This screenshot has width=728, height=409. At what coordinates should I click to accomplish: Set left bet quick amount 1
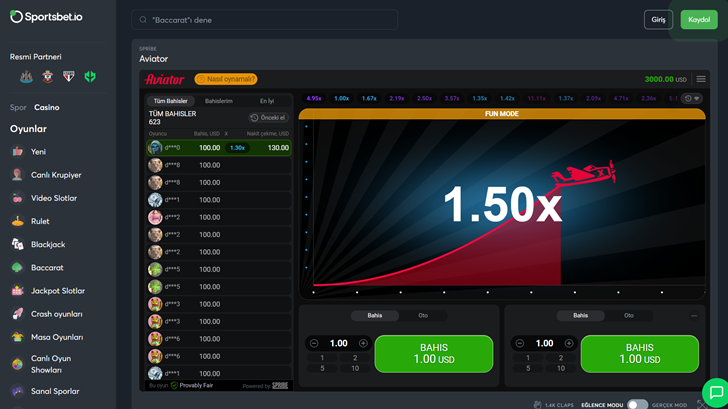point(322,358)
